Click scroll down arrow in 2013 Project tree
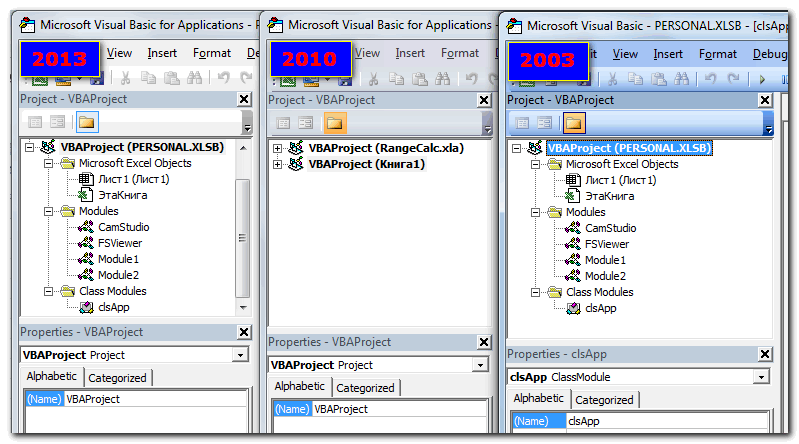 point(243,307)
